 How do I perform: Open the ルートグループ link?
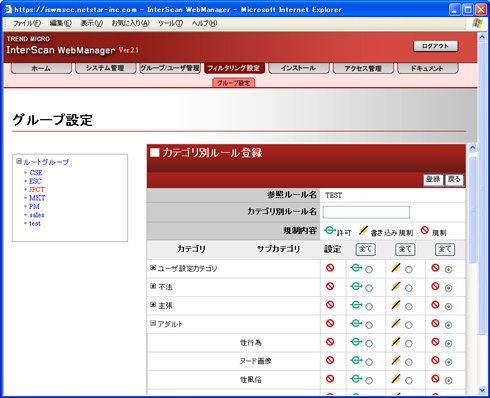point(46,162)
